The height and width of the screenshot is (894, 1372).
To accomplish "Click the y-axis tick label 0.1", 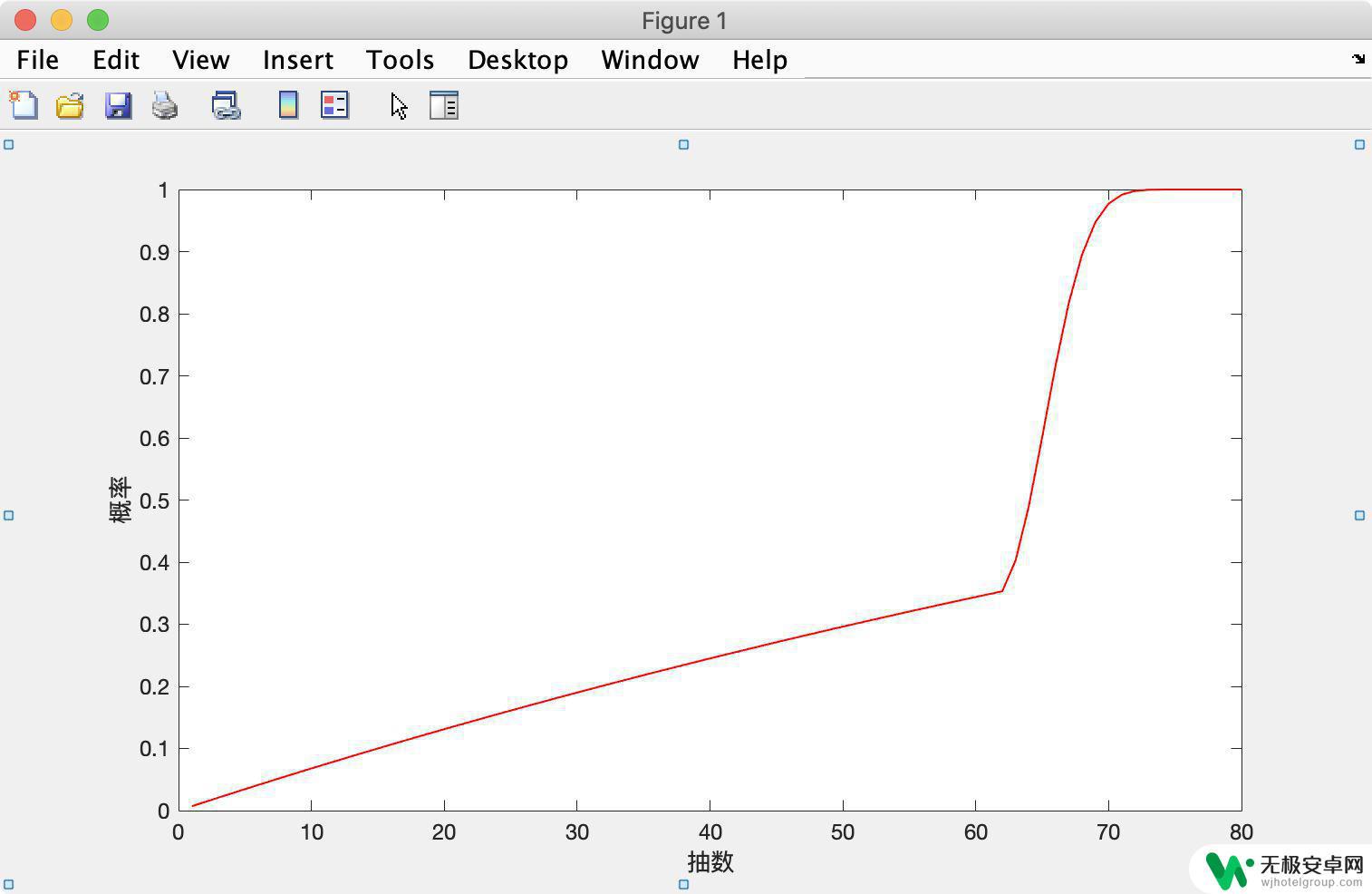I will click(x=154, y=749).
